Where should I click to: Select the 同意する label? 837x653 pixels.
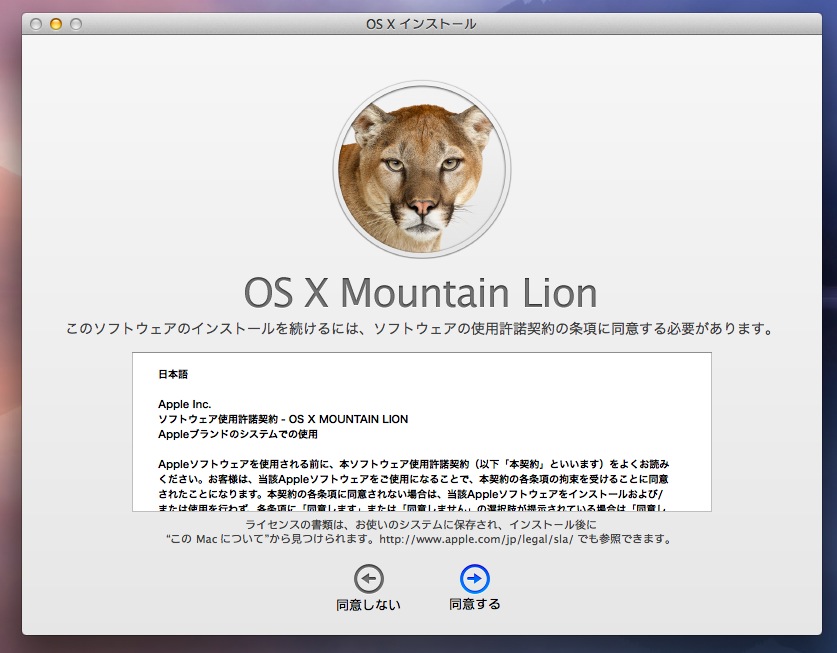coord(475,604)
